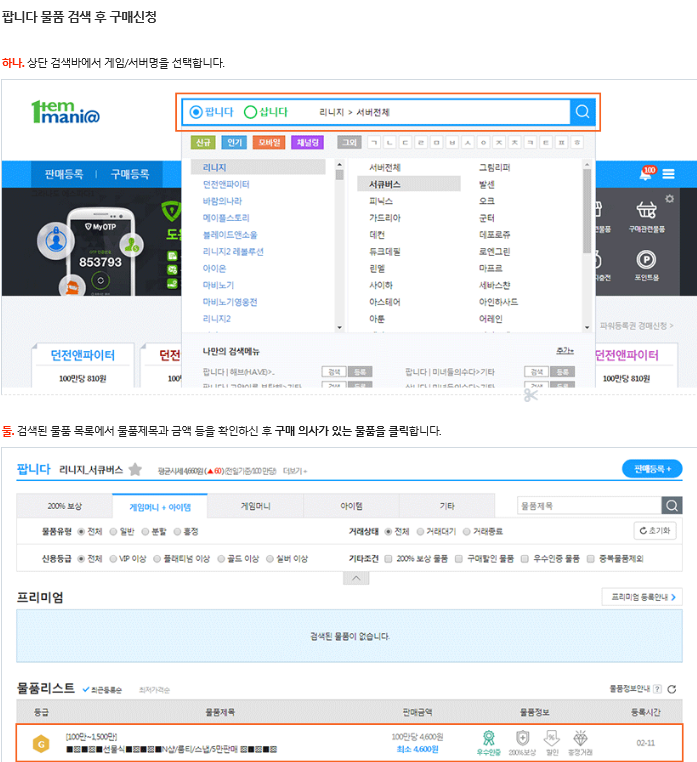Image resolution: width=697 pixels, height=762 pixels.
Task: Check the 구매할인 물품 checkbox
Action: [x=459, y=559]
